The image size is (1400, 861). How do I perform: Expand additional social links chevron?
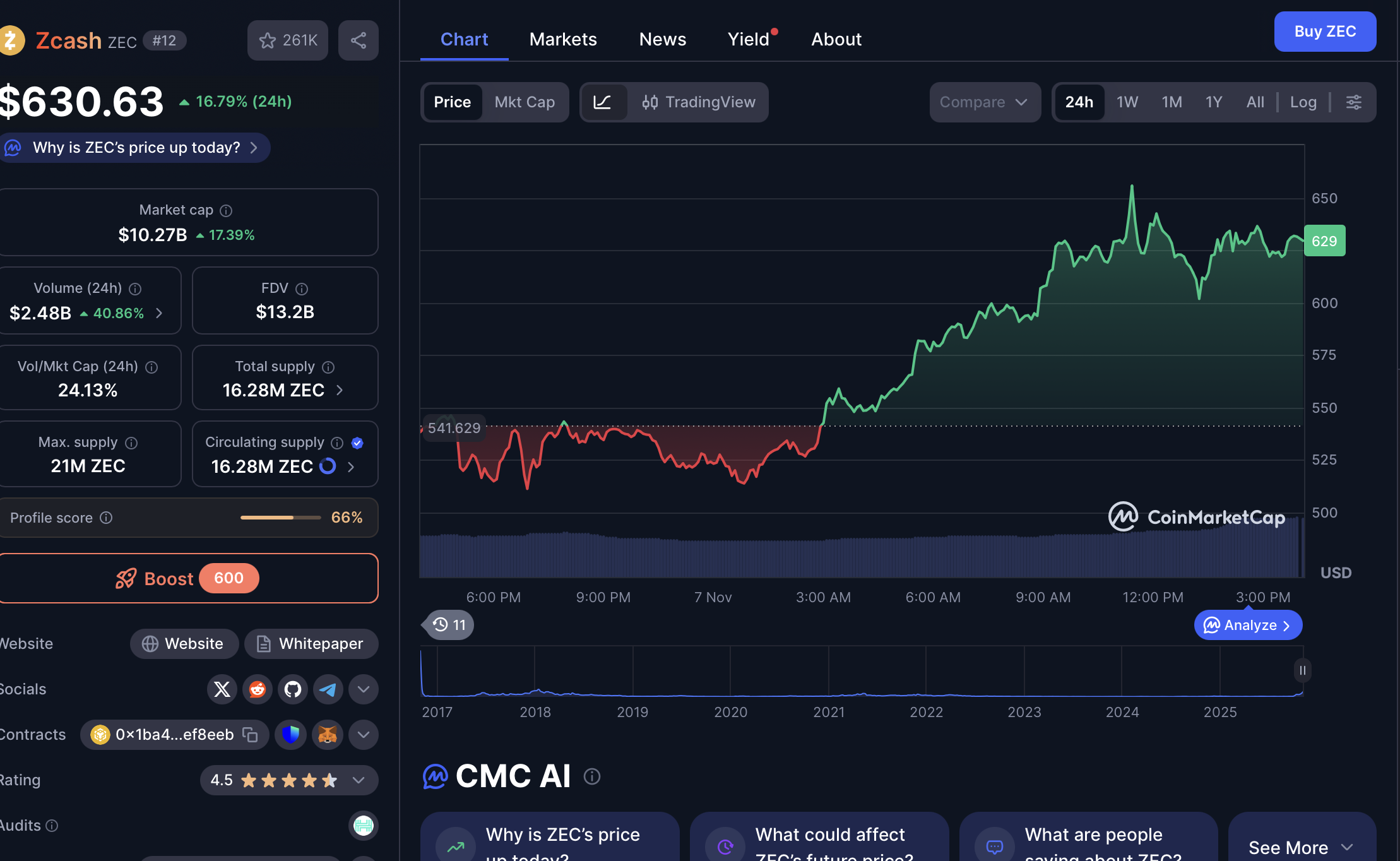[x=363, y=689]
